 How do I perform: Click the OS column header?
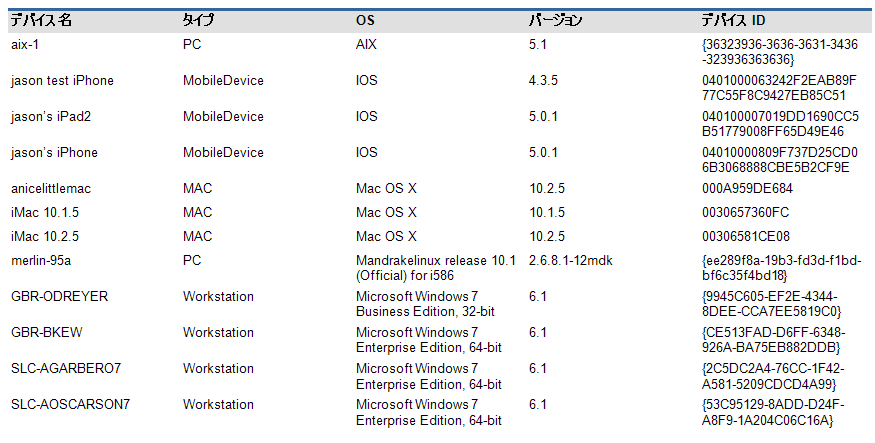pyautogui.click(x=365, y=21)
